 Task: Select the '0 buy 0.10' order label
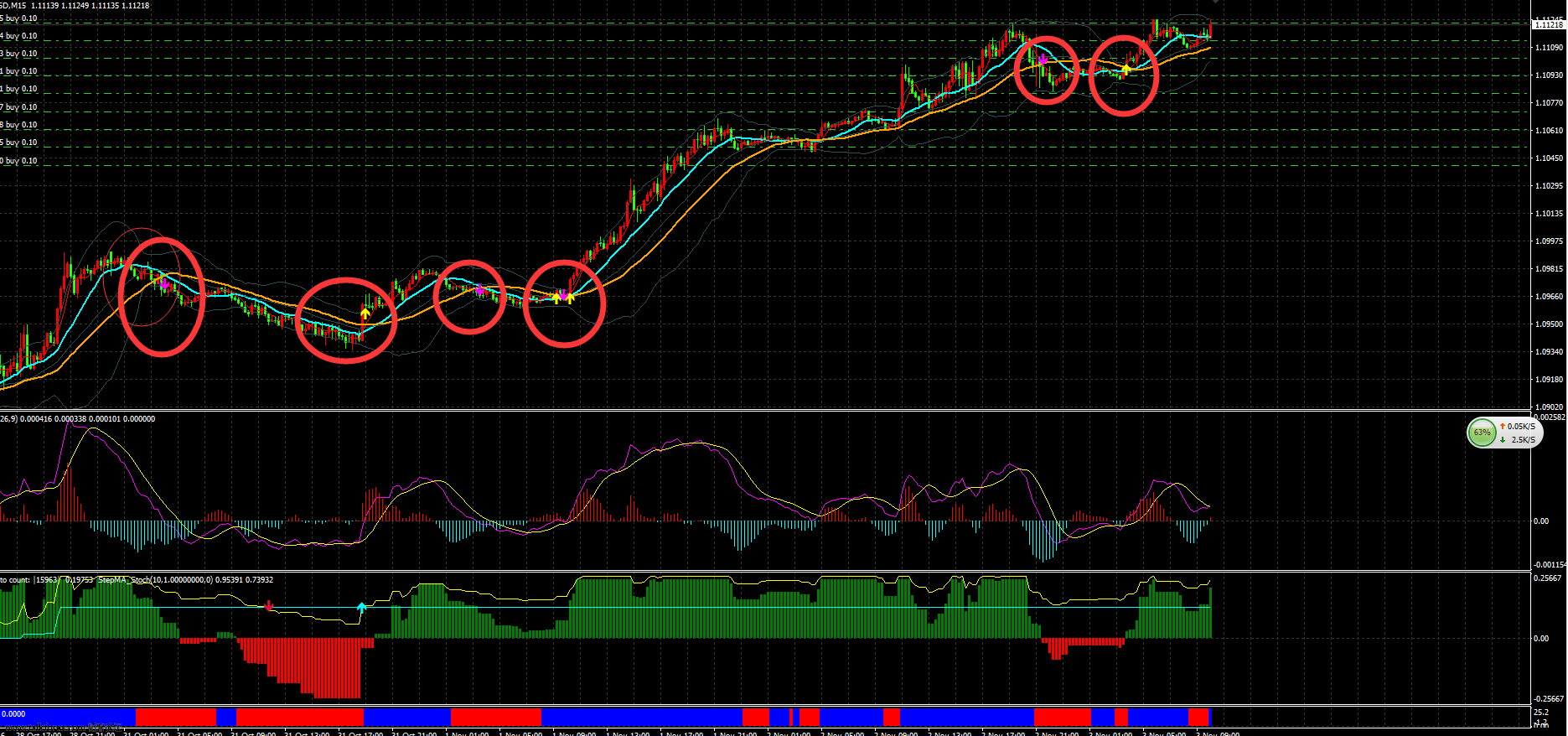tap(18, 161)
